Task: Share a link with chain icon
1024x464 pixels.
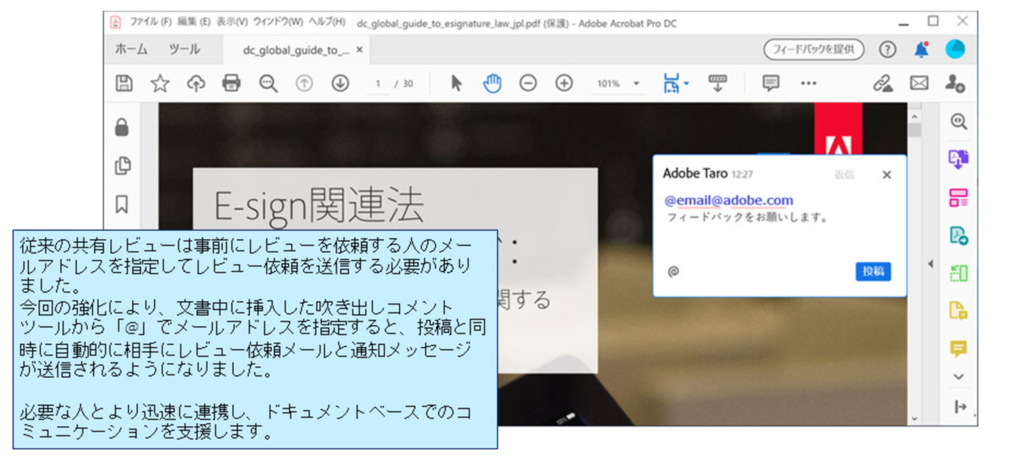Action: (x=883, y=83)
